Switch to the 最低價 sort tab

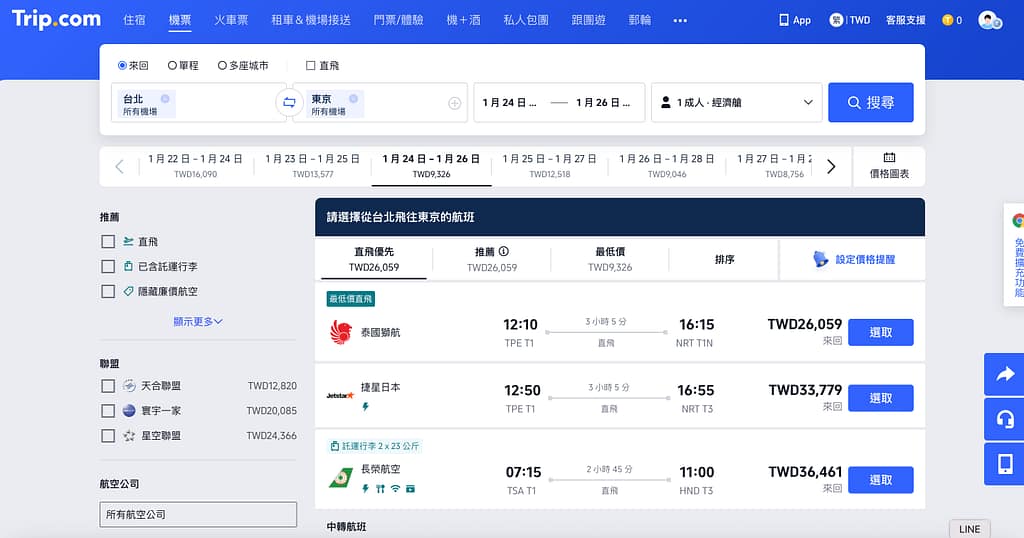click(x=610, y=259)
